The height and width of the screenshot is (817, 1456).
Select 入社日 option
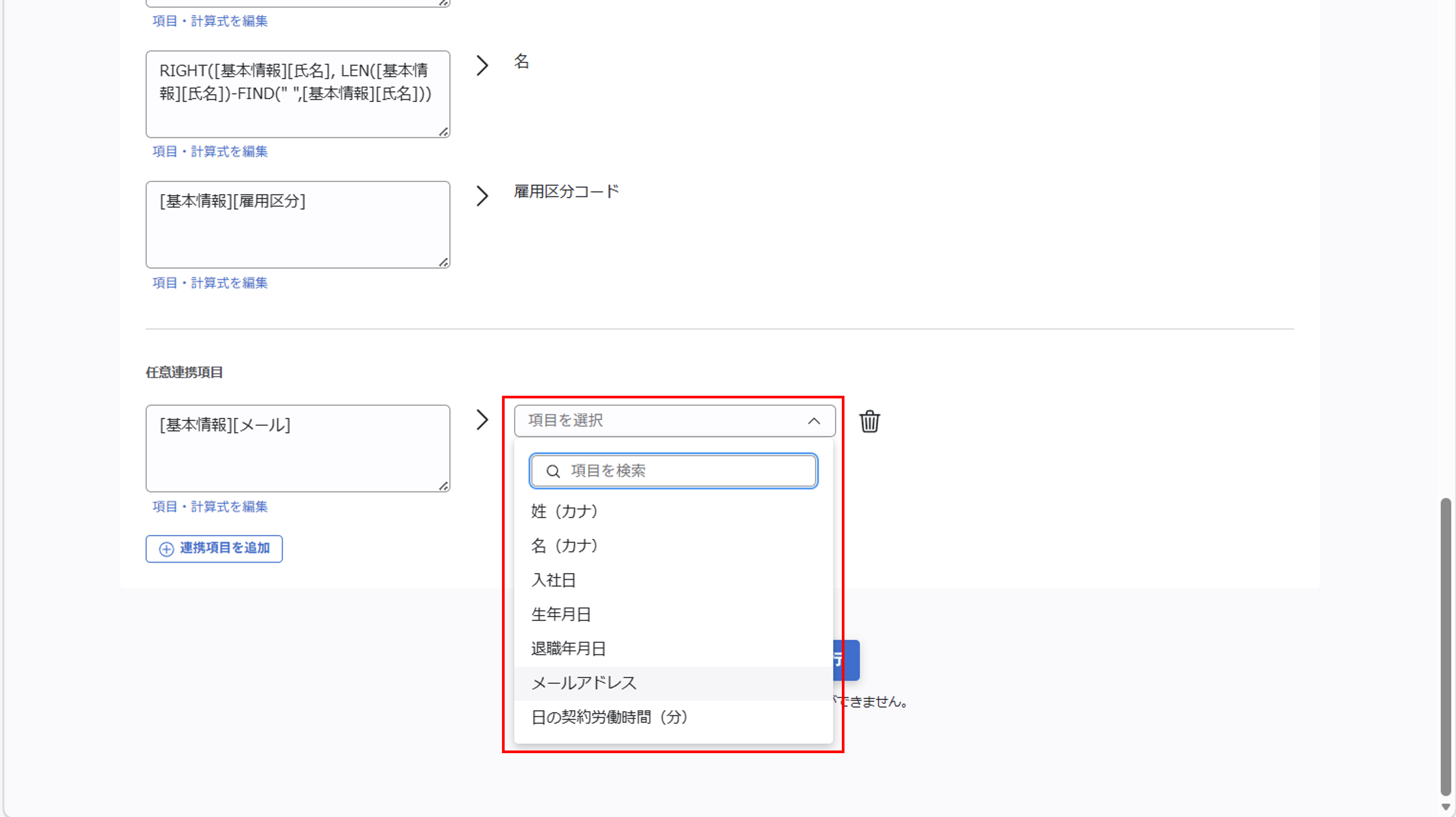coord(674,580)
